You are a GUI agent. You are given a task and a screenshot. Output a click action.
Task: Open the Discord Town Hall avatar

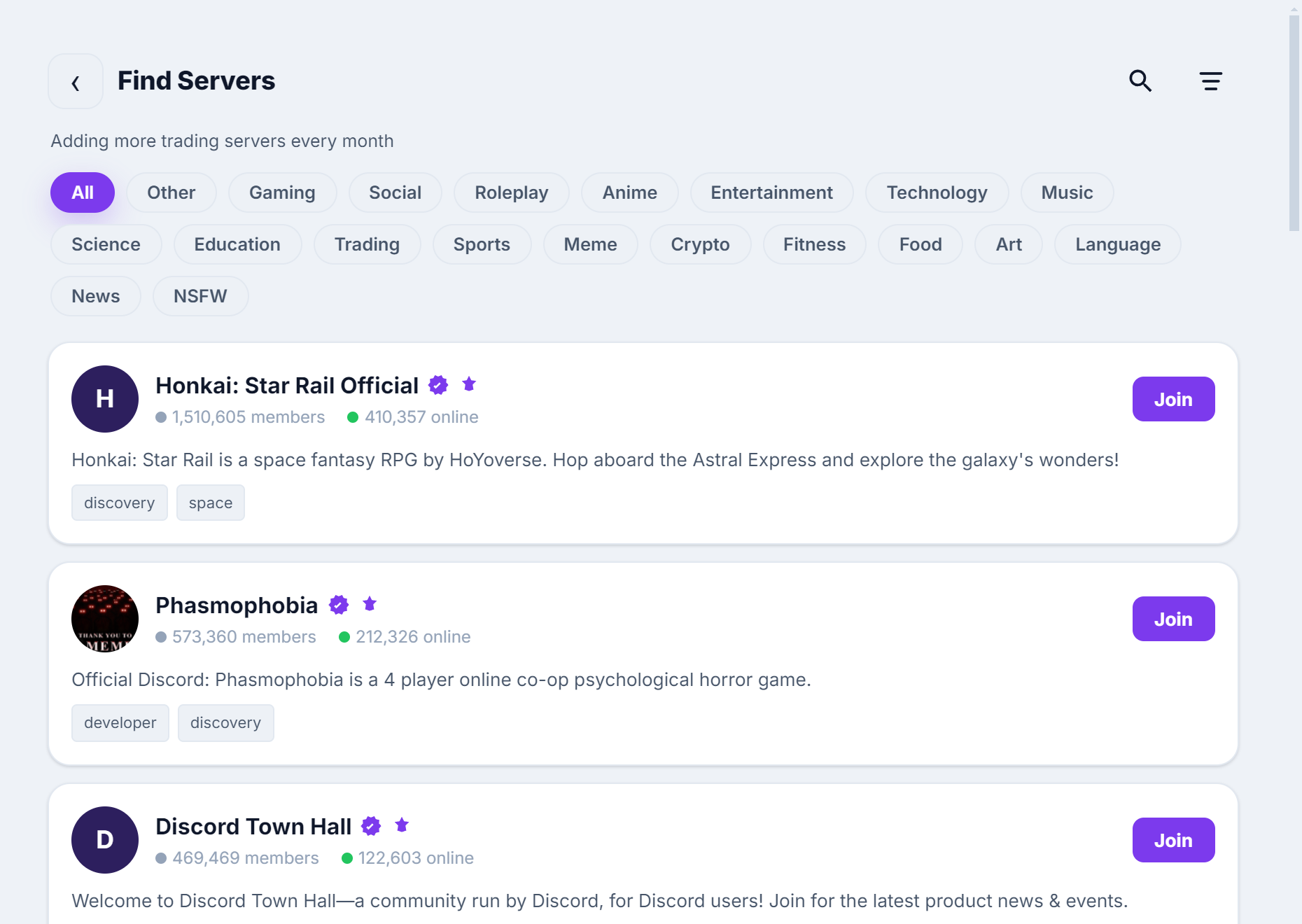(105, 840)
